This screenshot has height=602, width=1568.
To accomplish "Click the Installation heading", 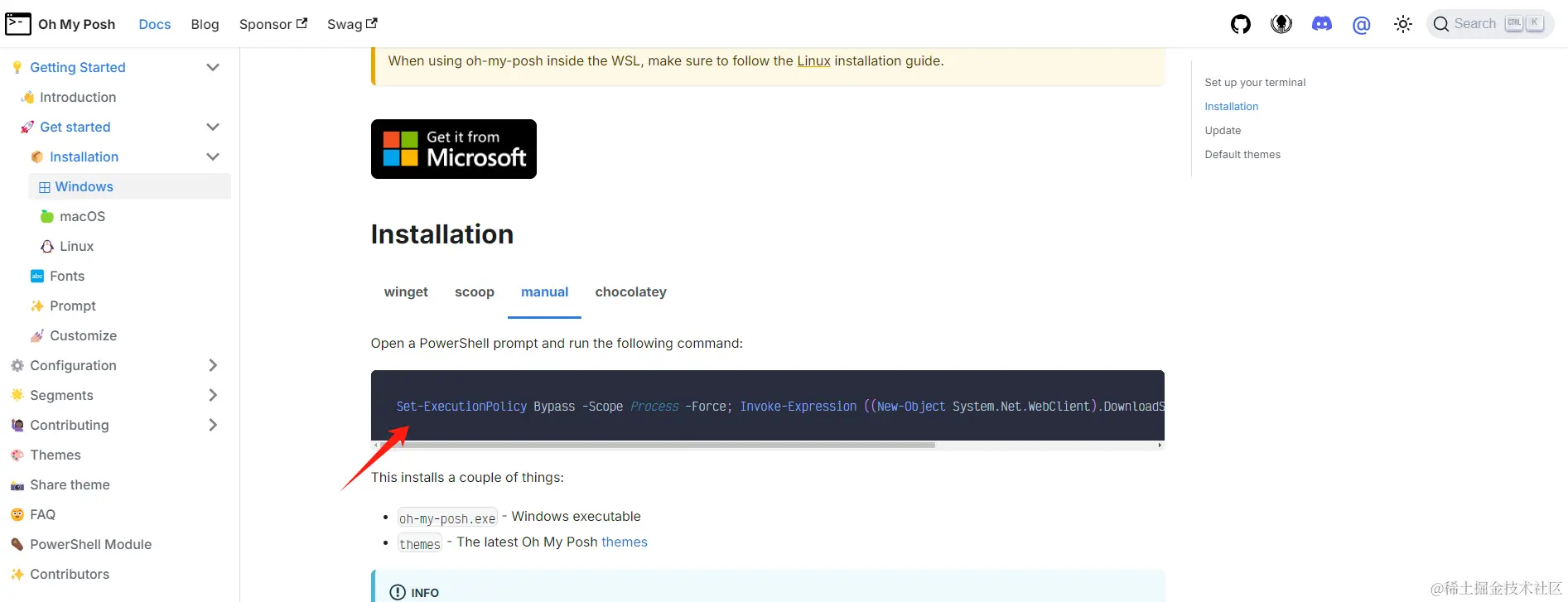I will [x=442, y=234].
